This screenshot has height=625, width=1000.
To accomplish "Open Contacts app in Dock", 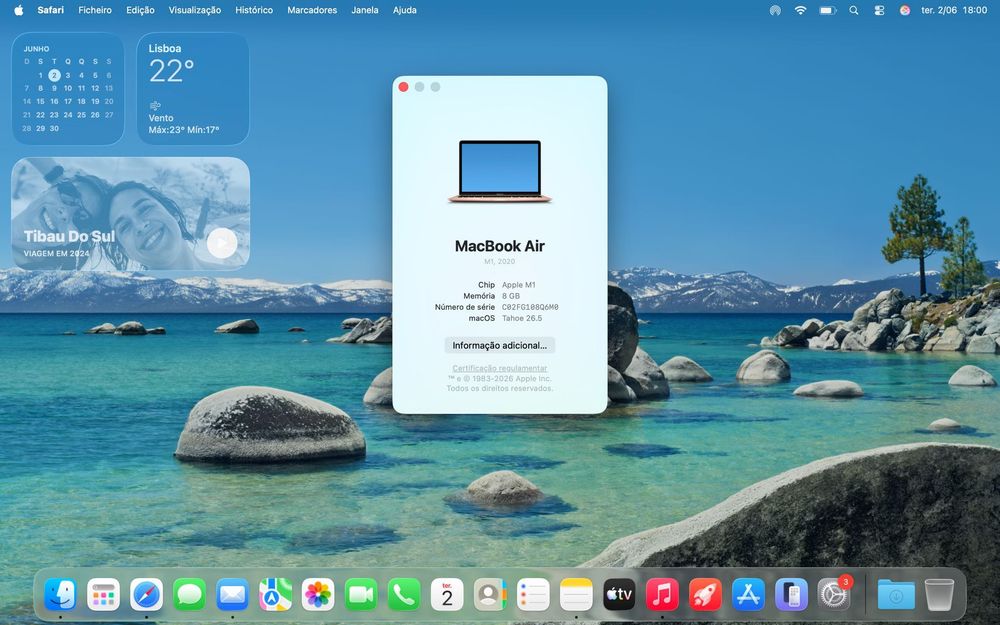I will coord(490,594).
